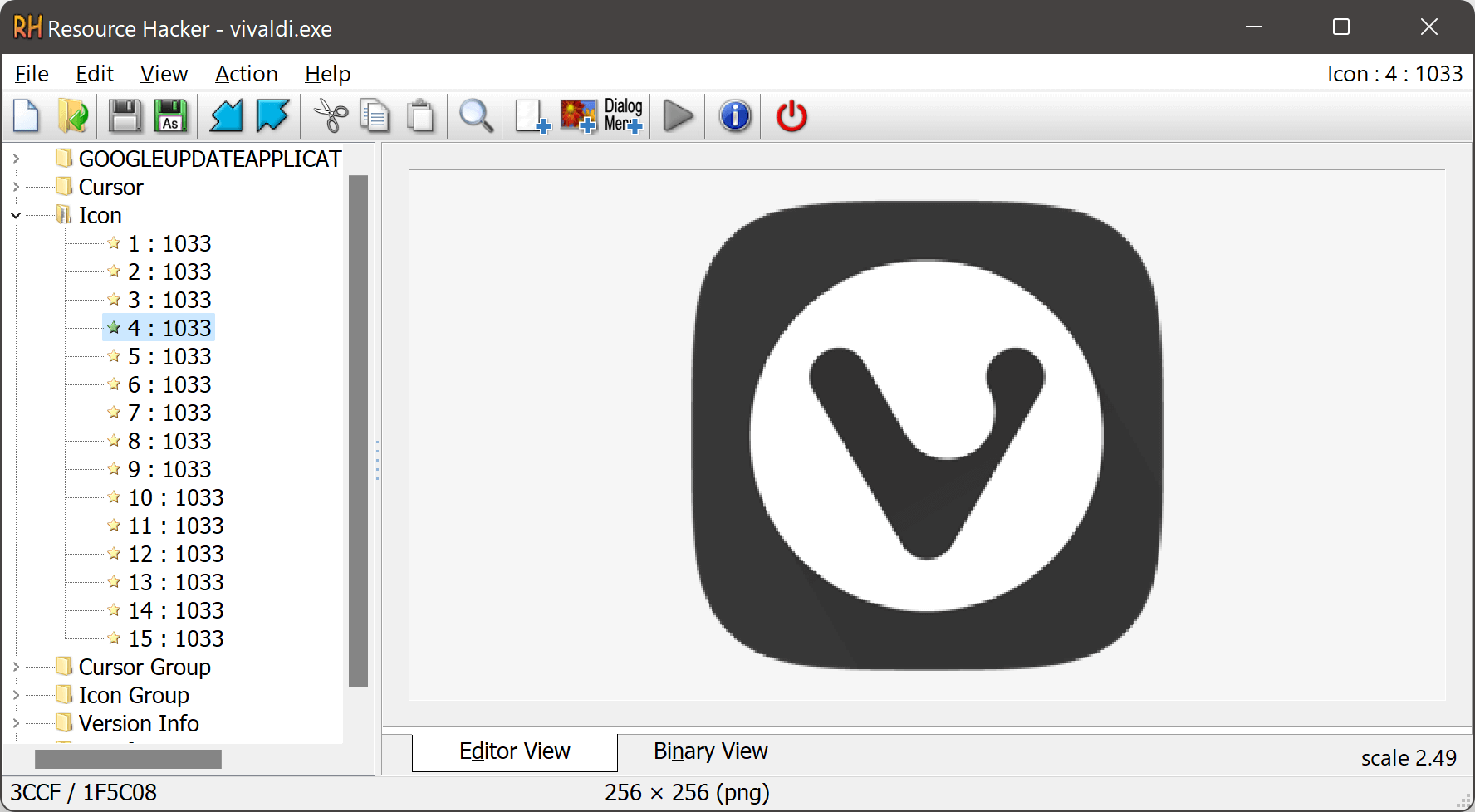Image resolution: width=1475 pixels, height=812 pixels.
Task: Expand the Cursor tree node
Action: click(x=16, y=187)
